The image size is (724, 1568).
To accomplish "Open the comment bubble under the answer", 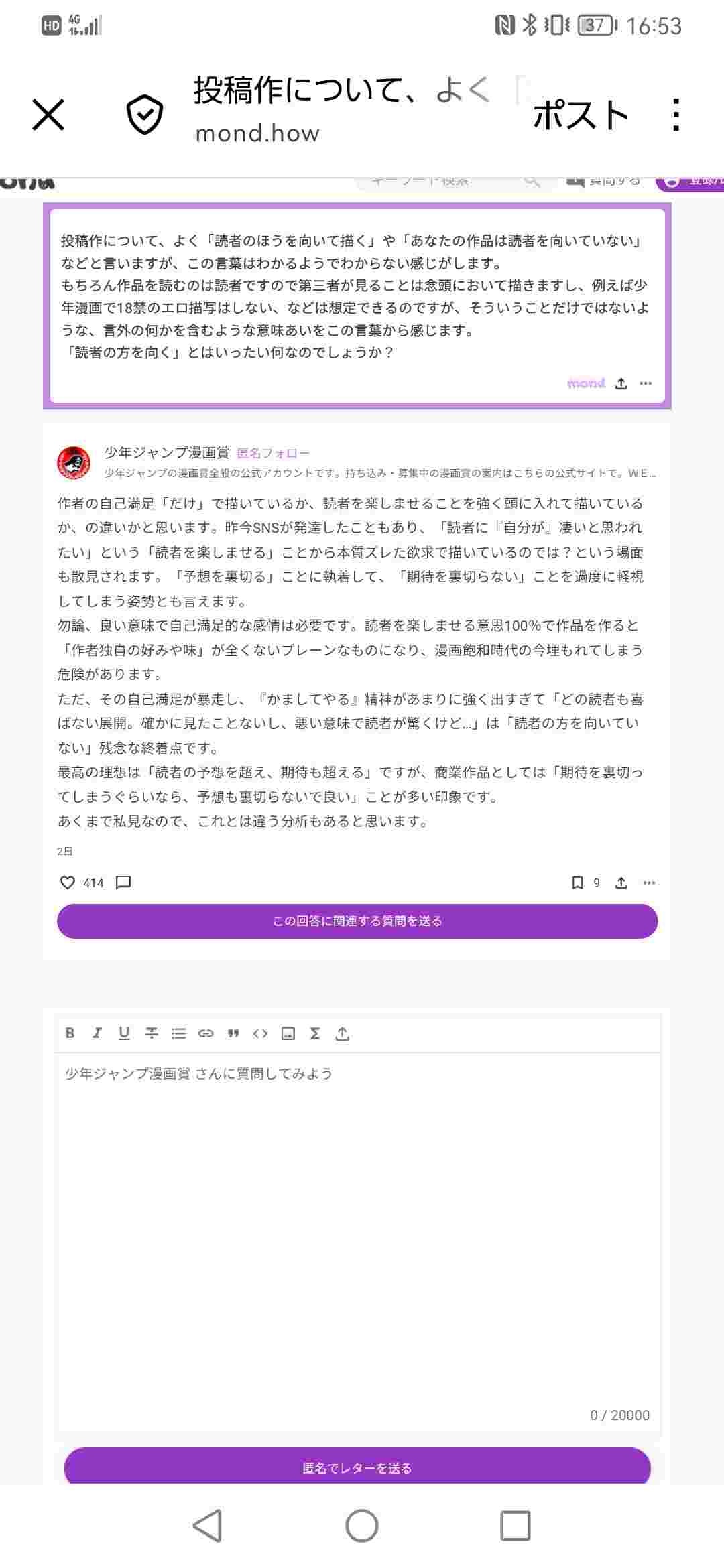I will click(123, 883).
